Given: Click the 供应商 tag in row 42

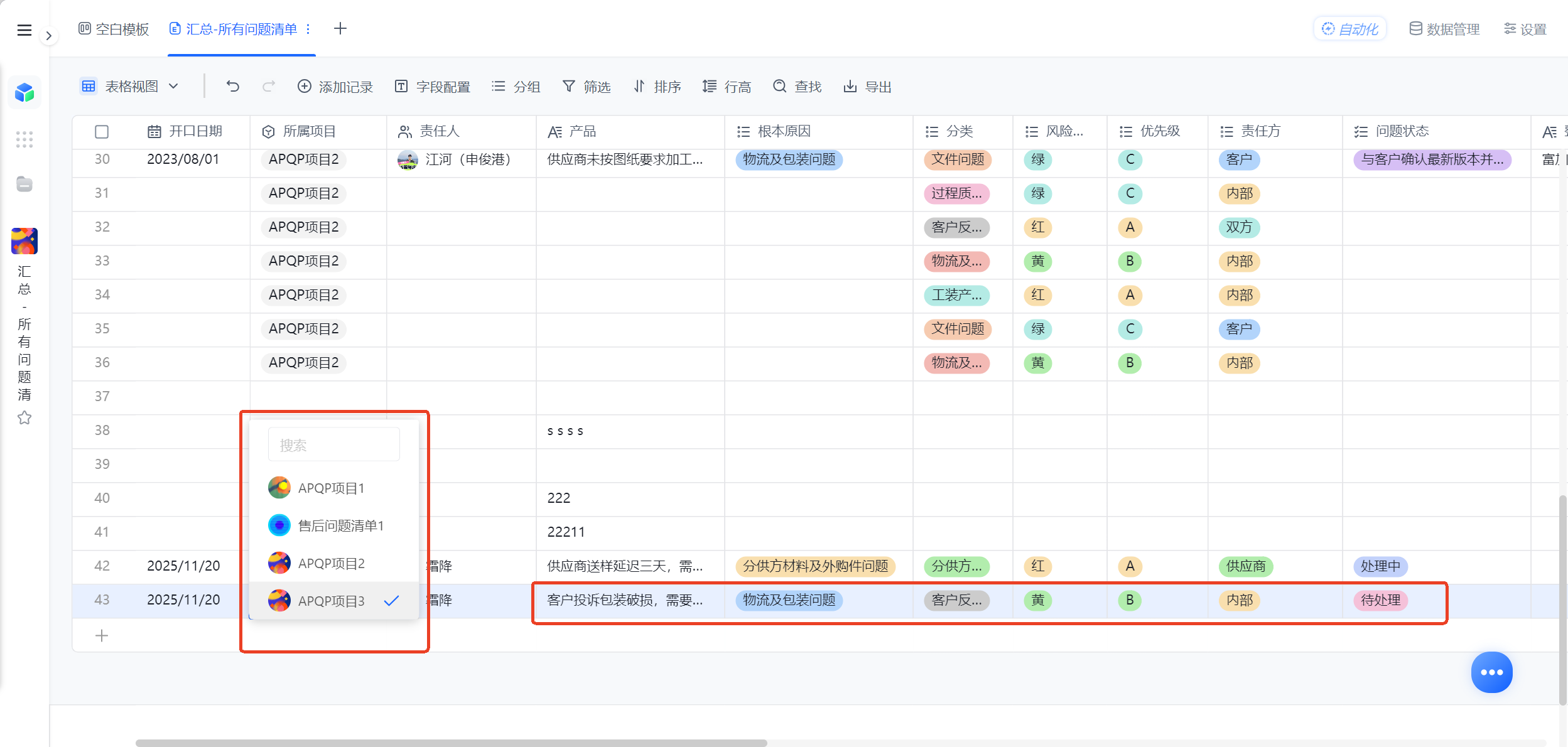Looking at the screenshot, I should click(1246, 566).
